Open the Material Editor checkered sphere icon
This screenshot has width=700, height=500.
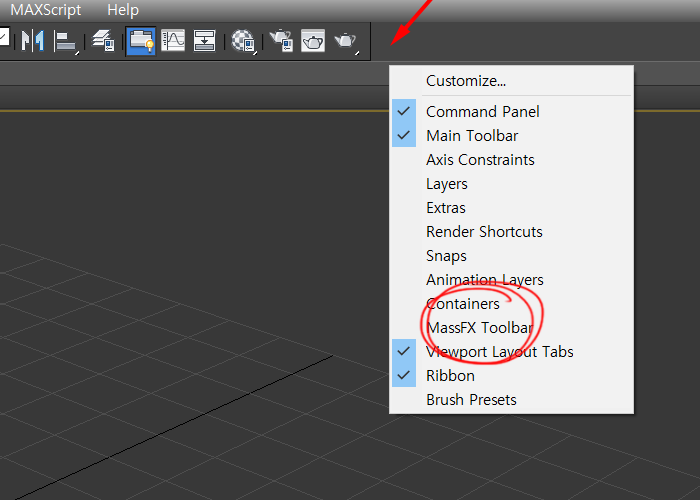[243, 42]
